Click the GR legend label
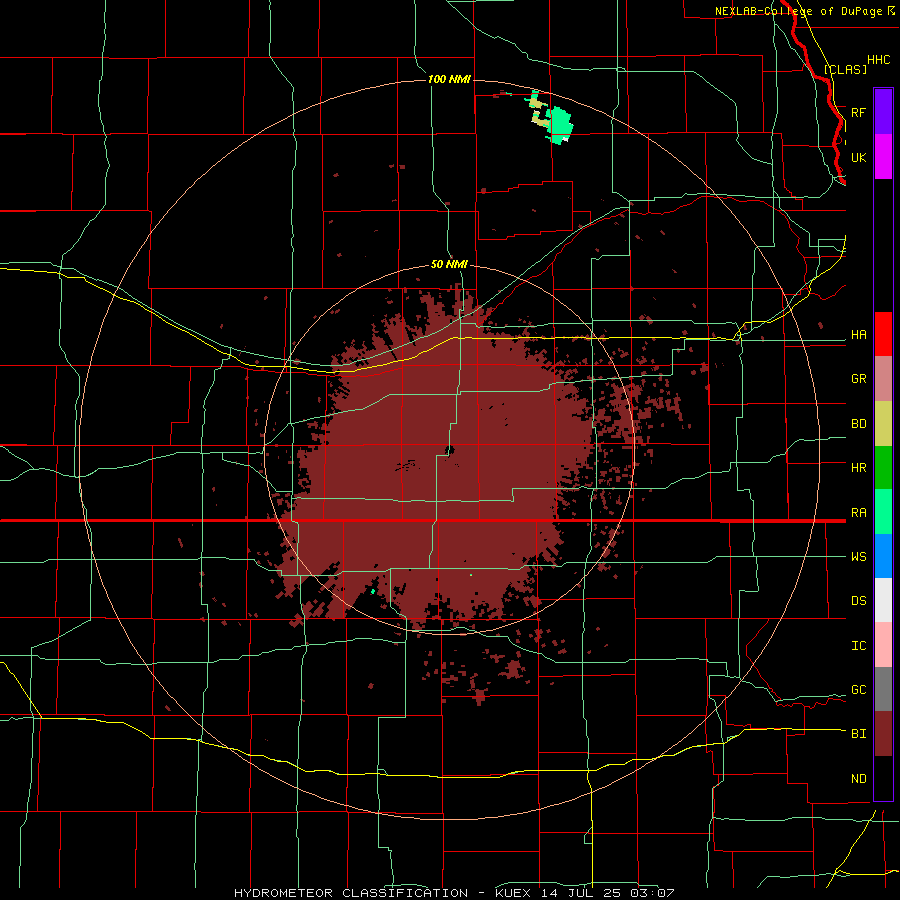The width and height of the screenshot is (900, 900). (x=859, y=379)
